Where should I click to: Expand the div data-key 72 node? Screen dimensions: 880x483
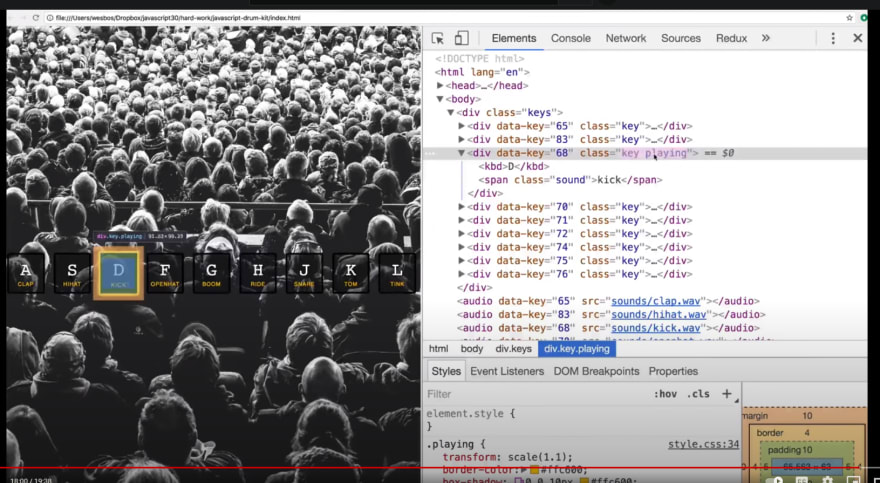coord(462,233)
